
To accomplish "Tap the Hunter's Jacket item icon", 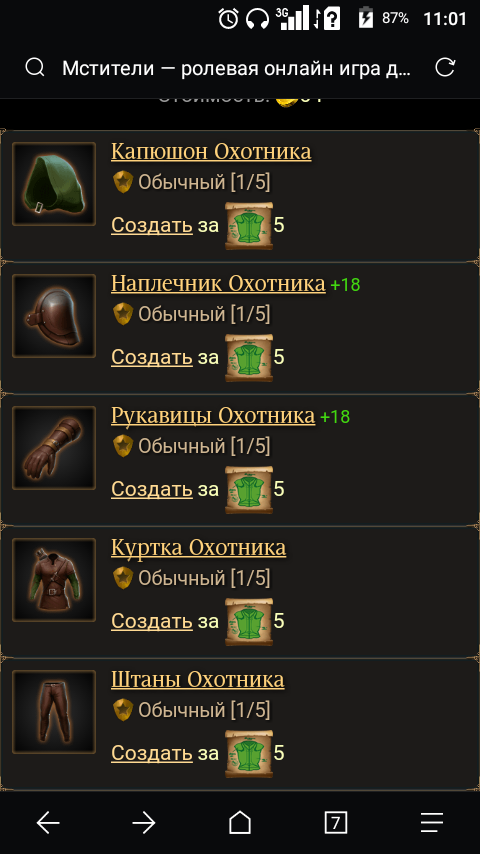I will point(54,580).
